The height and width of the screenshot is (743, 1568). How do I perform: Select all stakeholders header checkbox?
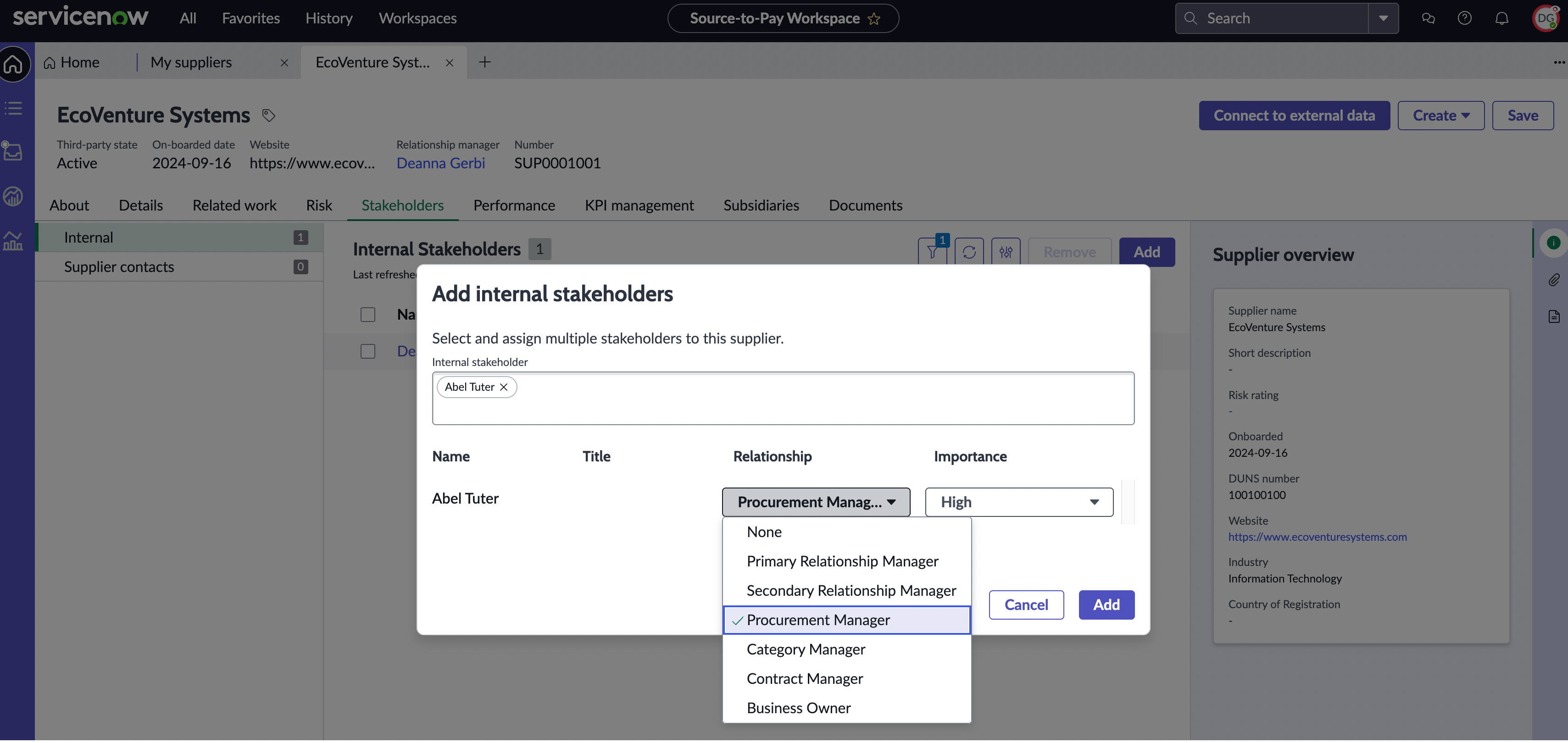point(367,315)
